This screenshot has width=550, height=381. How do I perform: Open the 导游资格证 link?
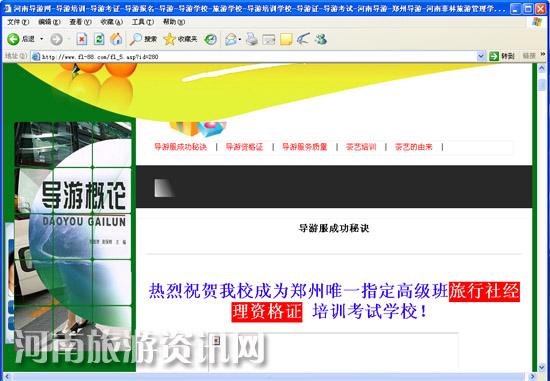click(x=244, y=147)
